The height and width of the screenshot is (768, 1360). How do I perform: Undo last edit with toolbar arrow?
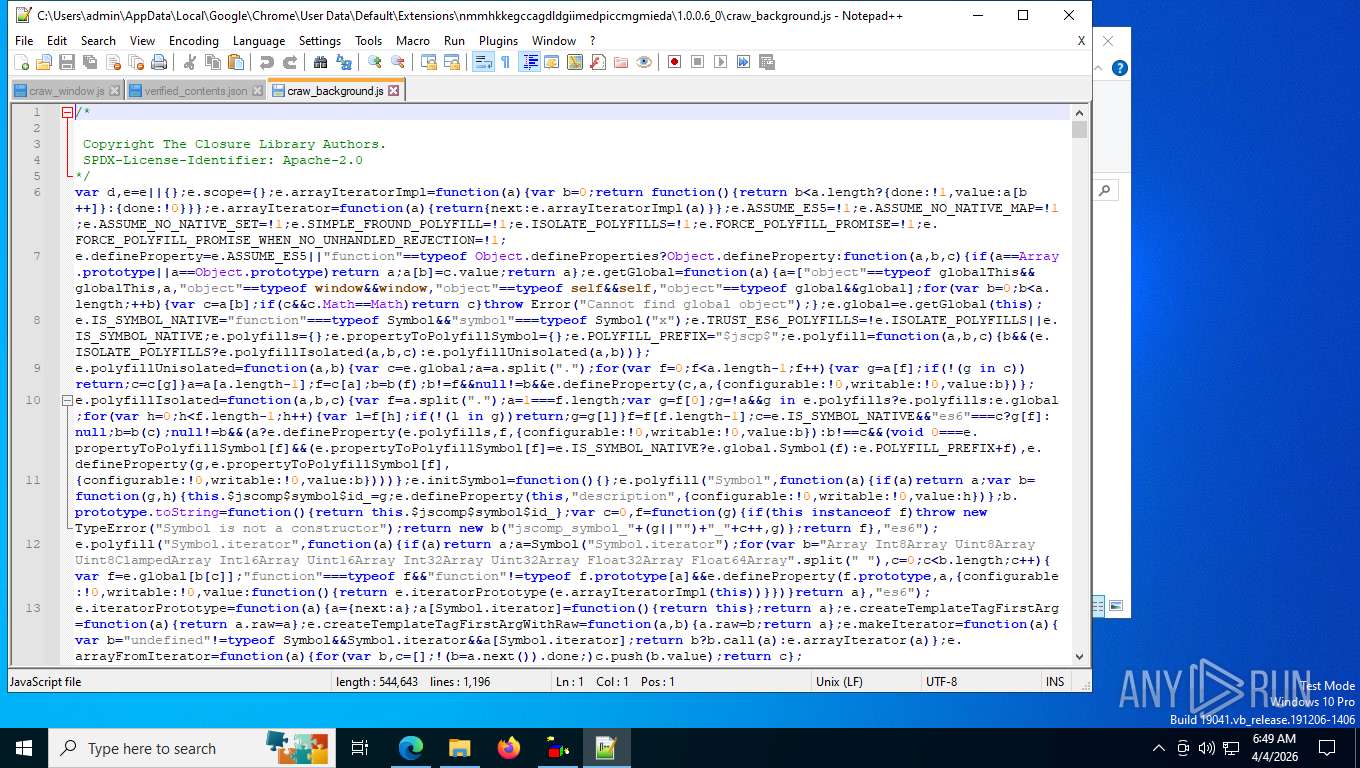(x=266, y=62)
